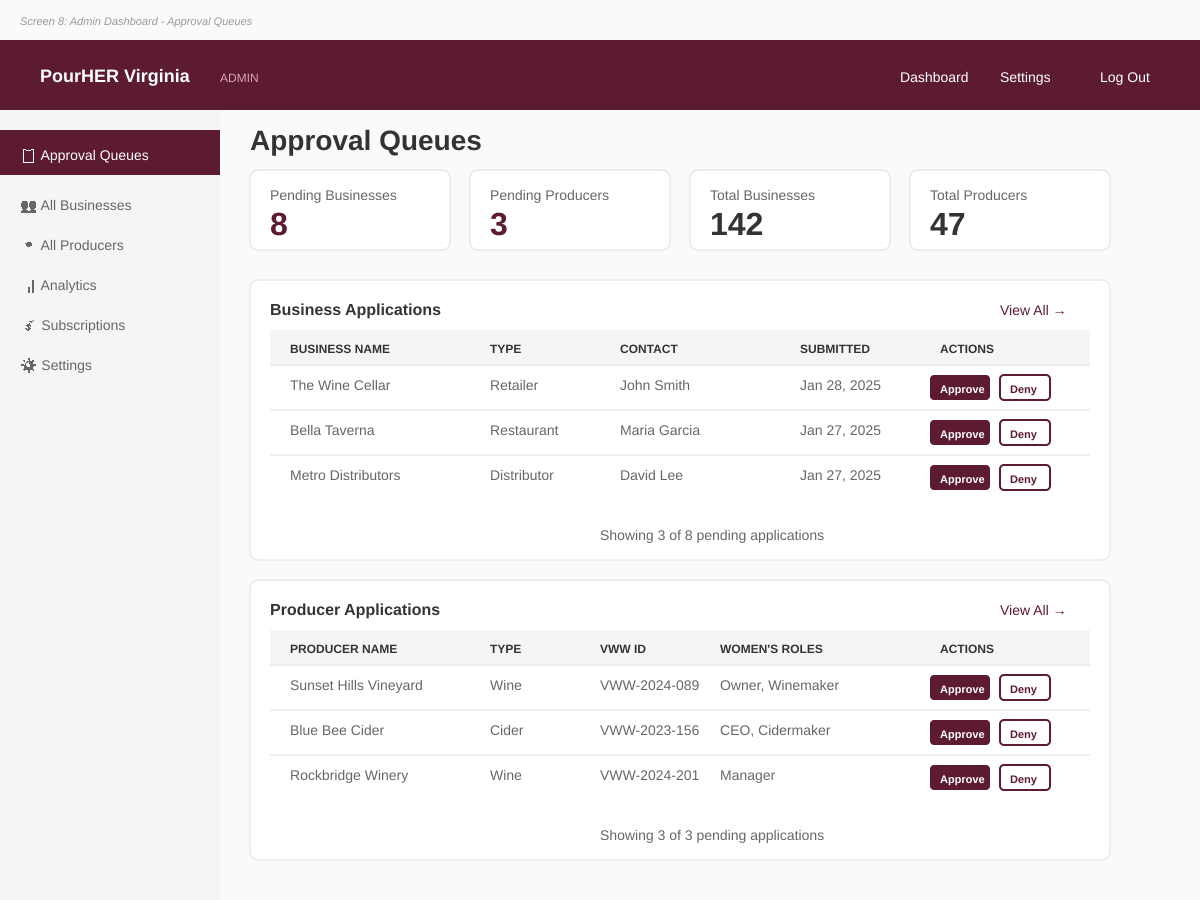This screenshot has width=1200, height=900.
Task: Click the VWW ID column header
Action: [x=623, y=649]
